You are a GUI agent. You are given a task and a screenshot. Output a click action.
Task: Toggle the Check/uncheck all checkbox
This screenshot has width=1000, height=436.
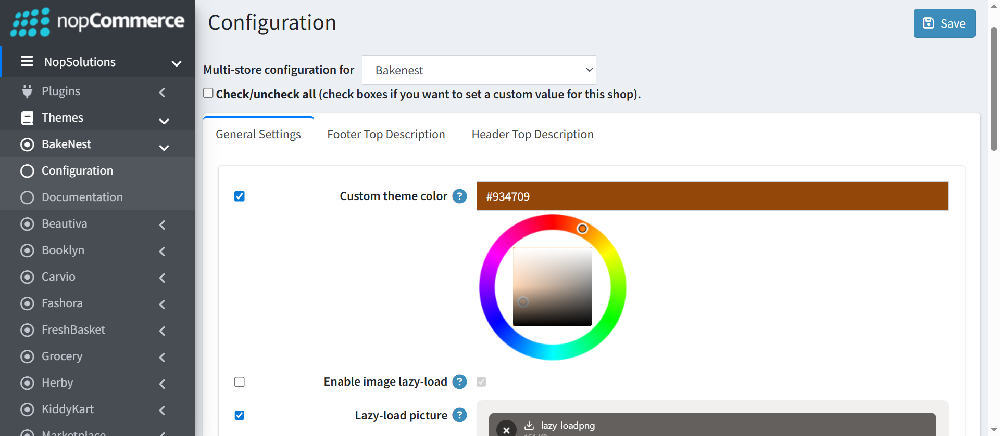[x=208, y=94]
